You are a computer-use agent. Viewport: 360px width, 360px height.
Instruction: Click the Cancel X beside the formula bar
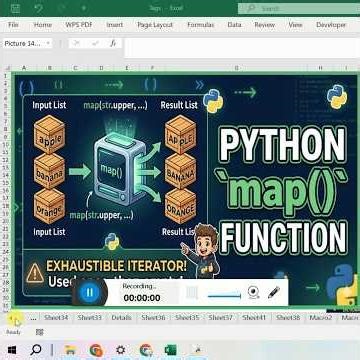pyautogui.click(x=76, y=43)
